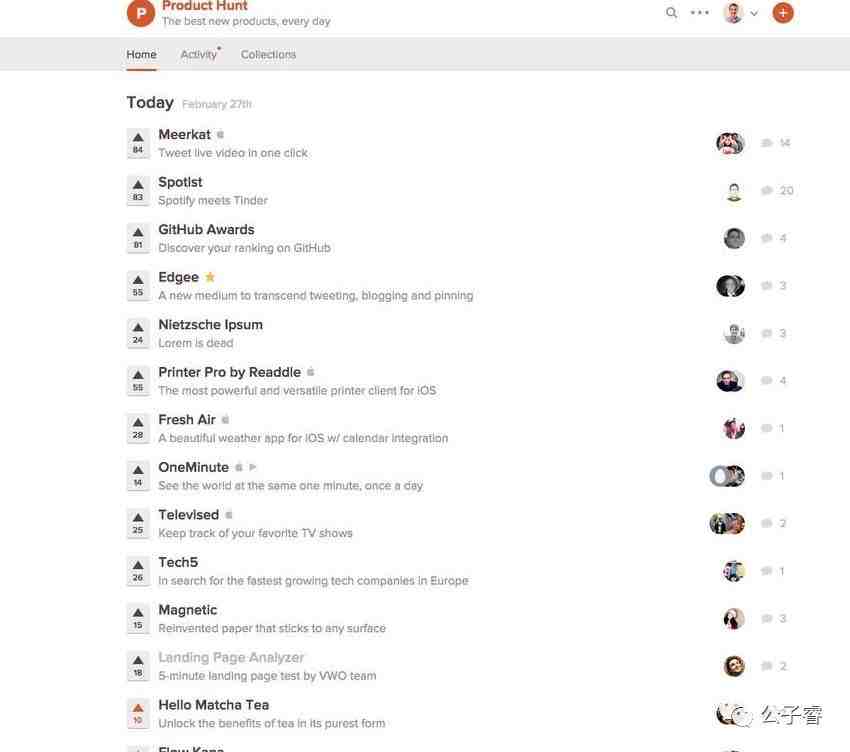Open the Nietzsche Ipsum product link
Viewport: 850px width, 752px height.
coord(210,324)
